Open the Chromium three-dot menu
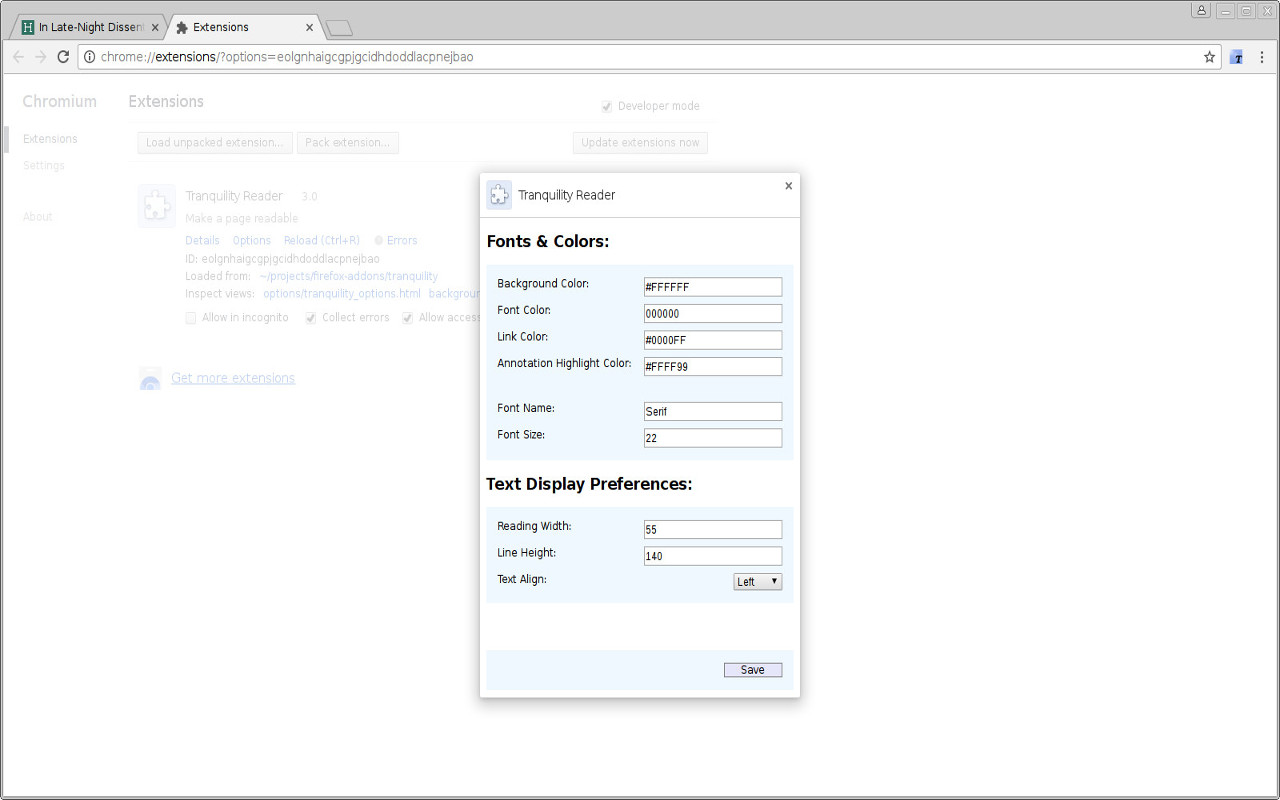 (1262, 57)
